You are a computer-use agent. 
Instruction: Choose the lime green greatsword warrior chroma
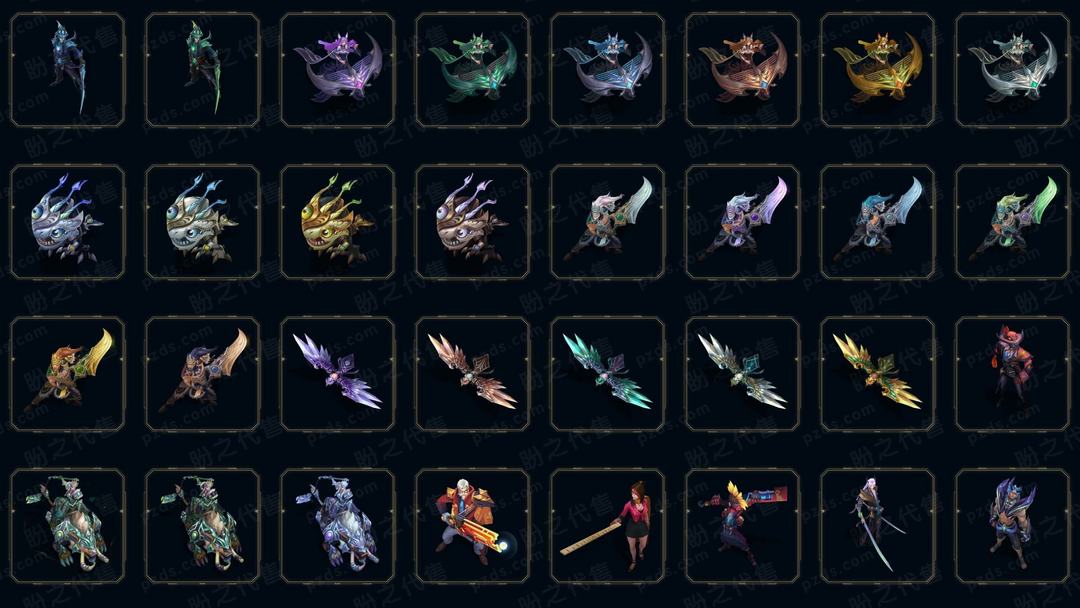pyautogui.click(x=1012, y=222)
